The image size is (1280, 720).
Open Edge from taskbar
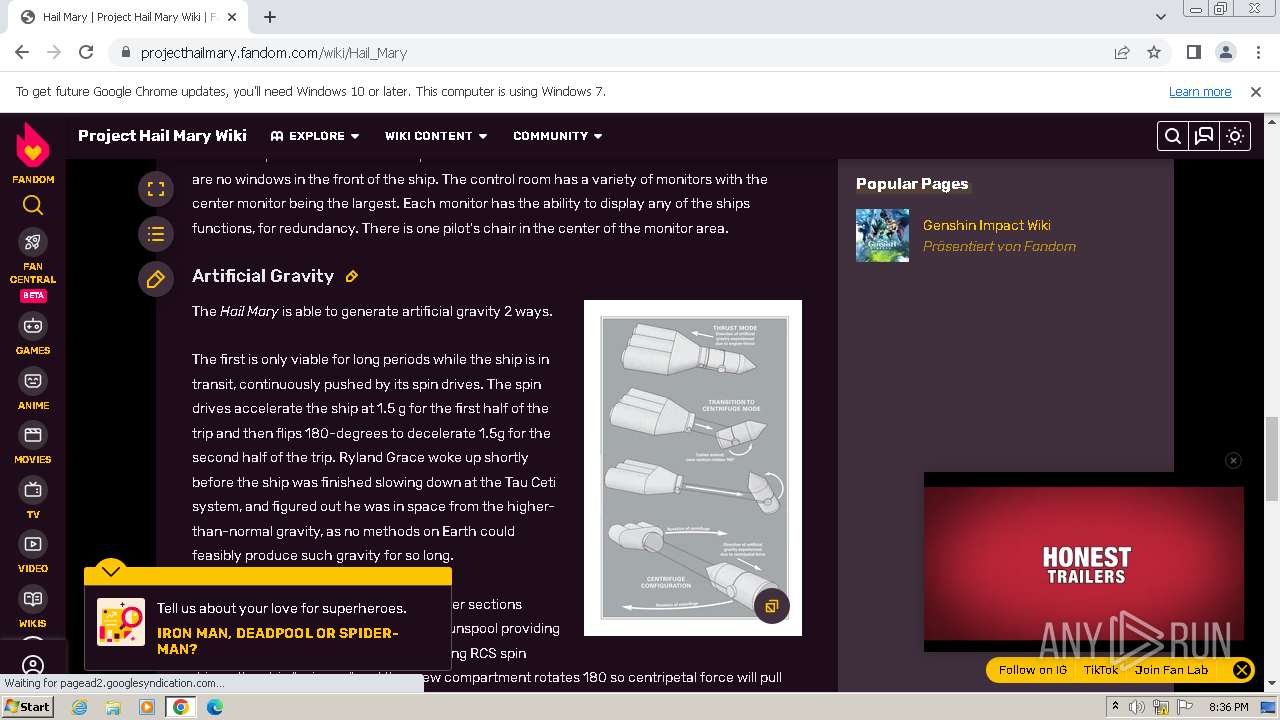[x=214, y=707]
